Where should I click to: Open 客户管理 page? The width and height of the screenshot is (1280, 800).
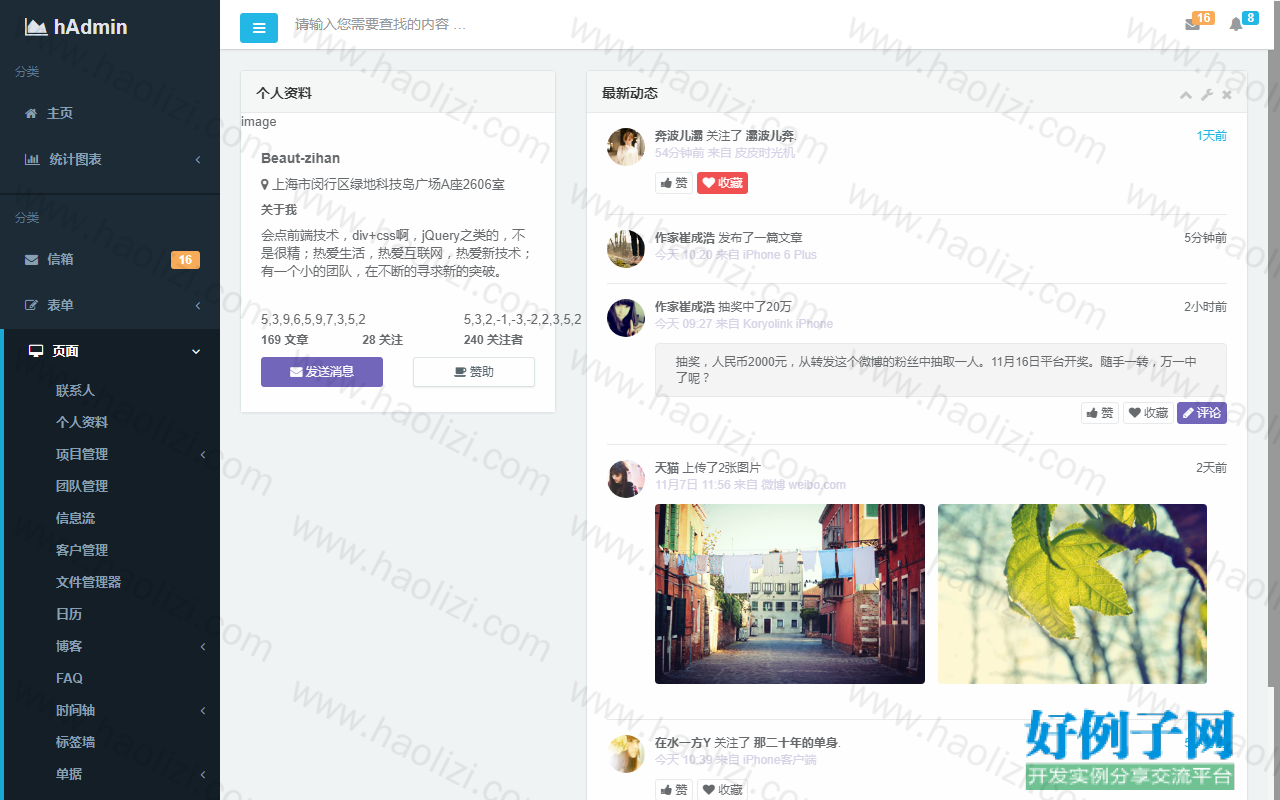(82, 550)
